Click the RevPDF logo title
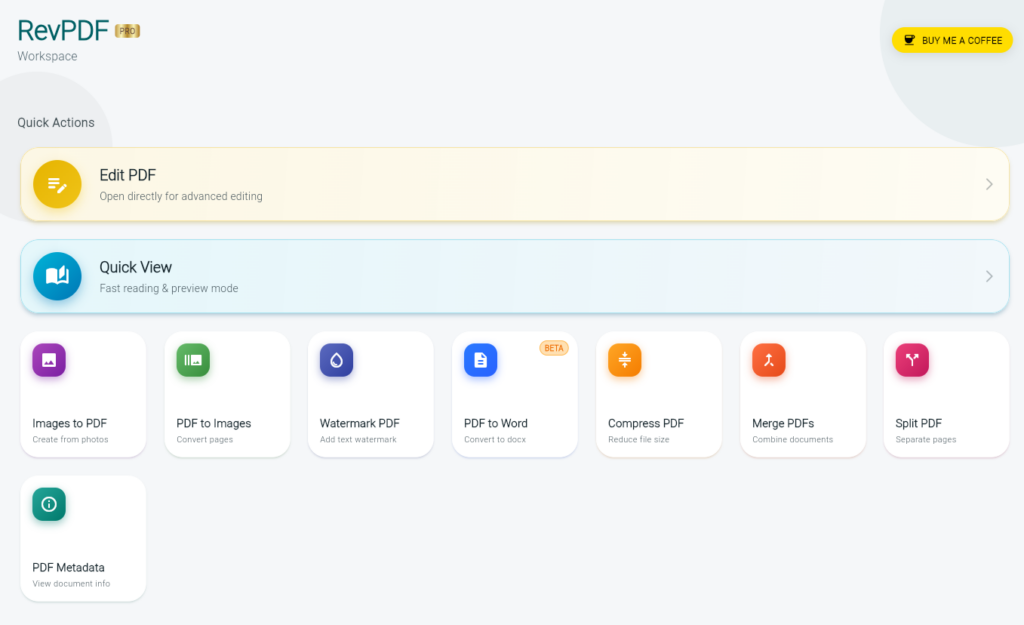The height and width of the screenshot is (625, 1024). [x=63, y=30]
